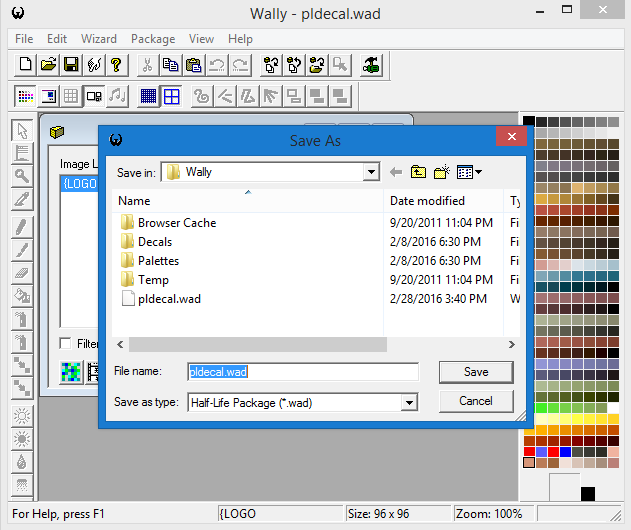This screenshot has height=530, width=631.
Task: Close the Save As dialog
Action: [x=511, y=137]
